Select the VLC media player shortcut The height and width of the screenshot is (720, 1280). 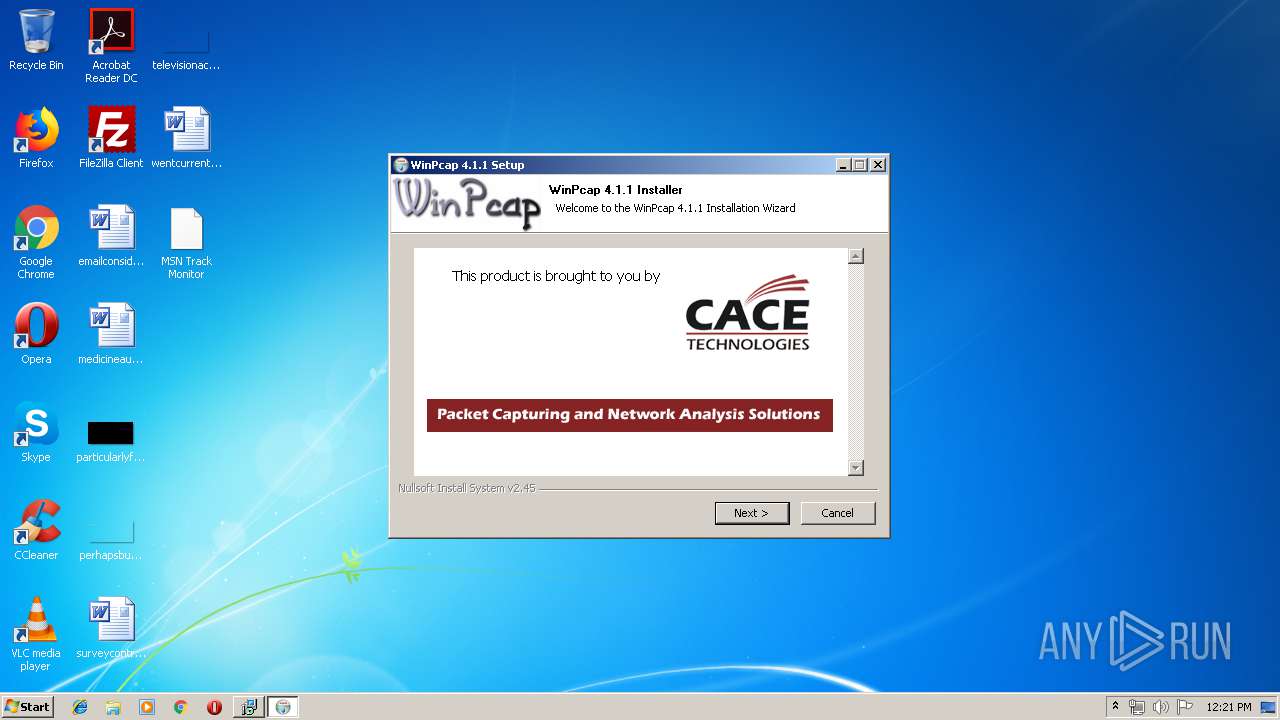click(x=36, y=634)
